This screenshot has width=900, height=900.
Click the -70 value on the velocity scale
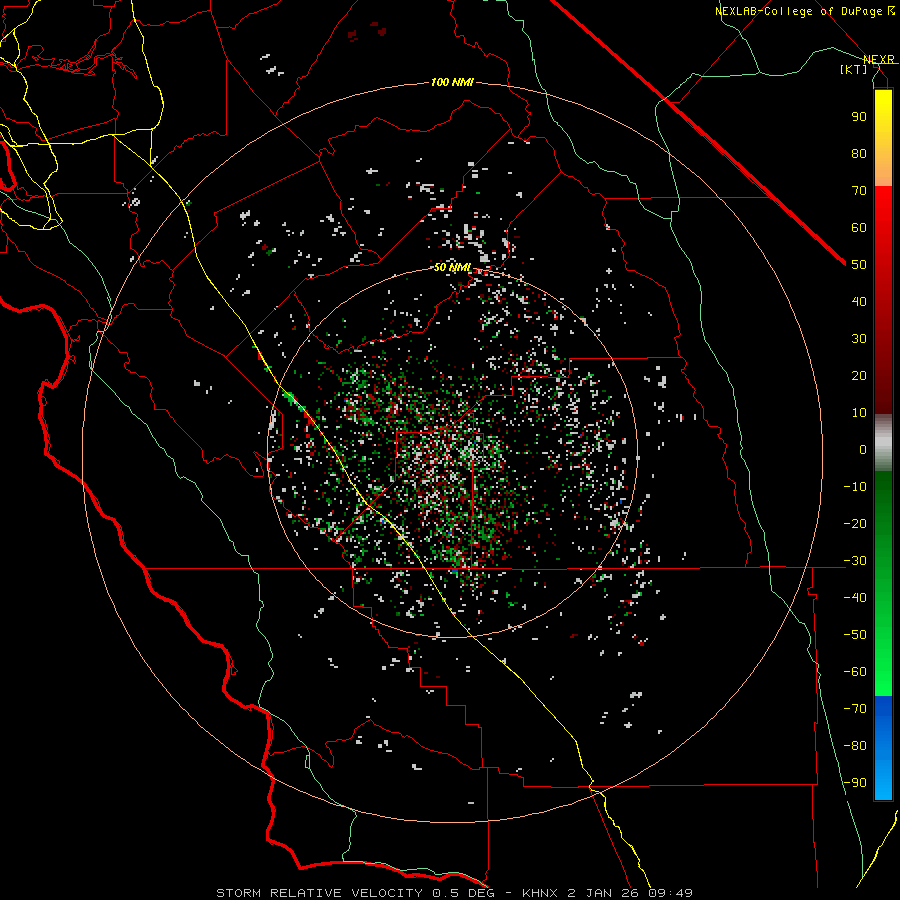click(x=855, y=709)
